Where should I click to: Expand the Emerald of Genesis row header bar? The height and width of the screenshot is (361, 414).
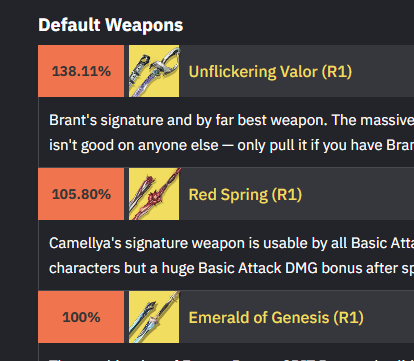point(226,317)
